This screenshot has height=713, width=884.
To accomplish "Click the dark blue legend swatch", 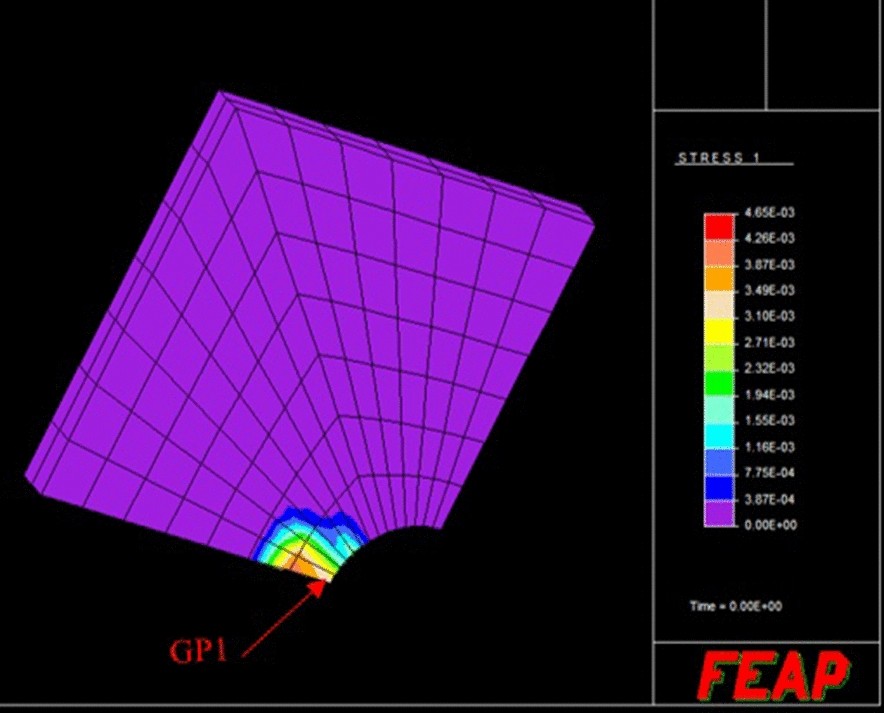I will point(719,488).
